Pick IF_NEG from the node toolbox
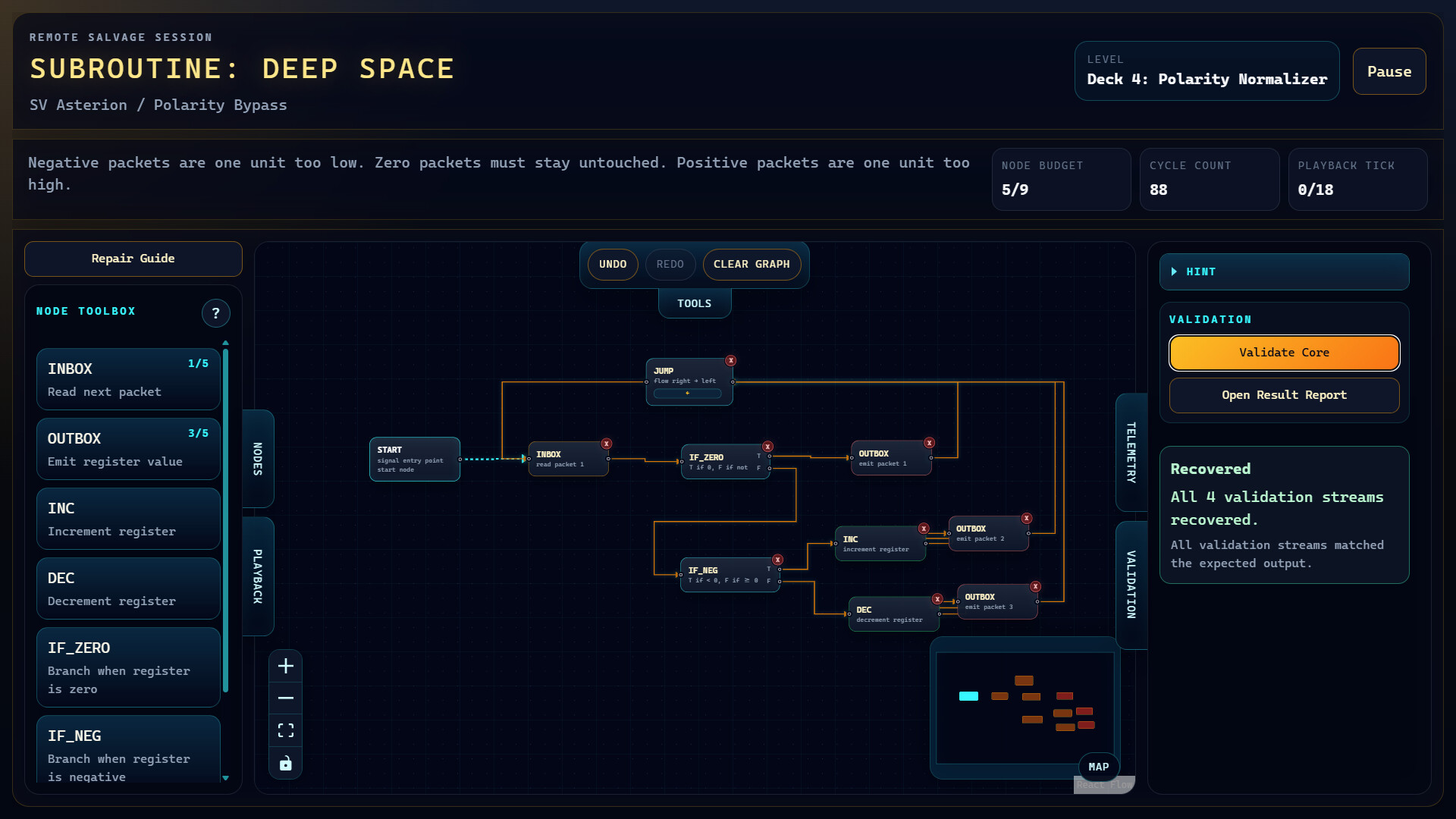The height and width of the screenshot is (819, 1456). [x=128, y=751]
